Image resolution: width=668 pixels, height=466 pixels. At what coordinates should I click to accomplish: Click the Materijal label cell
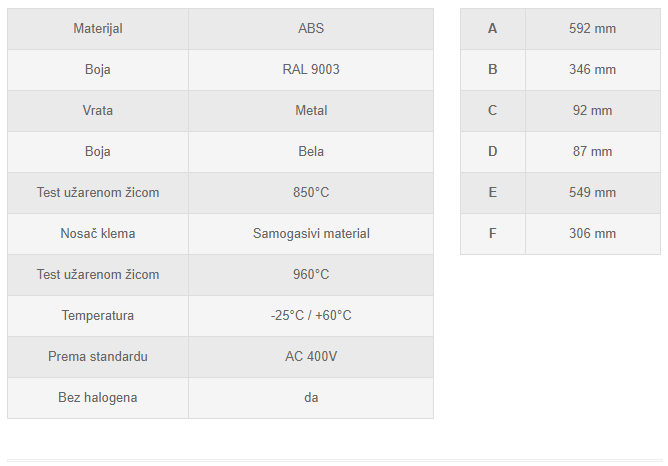tap(98, 29)
